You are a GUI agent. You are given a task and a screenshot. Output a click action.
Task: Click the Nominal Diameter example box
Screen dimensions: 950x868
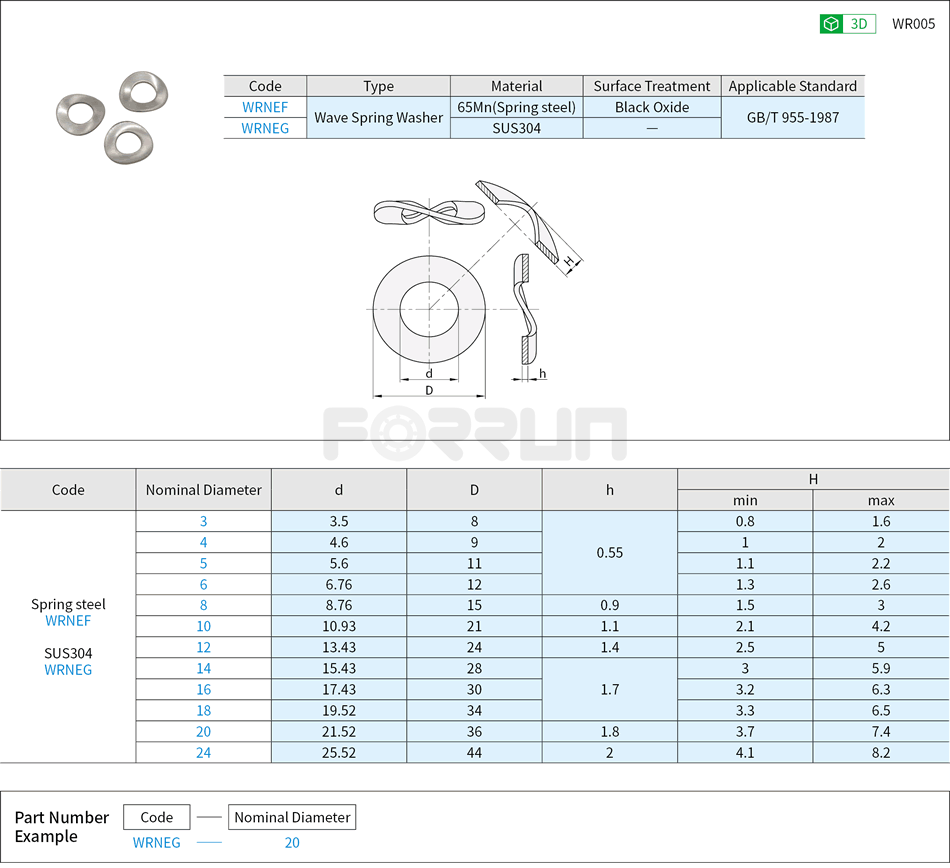pyautogui.click(x=292, y=817)
